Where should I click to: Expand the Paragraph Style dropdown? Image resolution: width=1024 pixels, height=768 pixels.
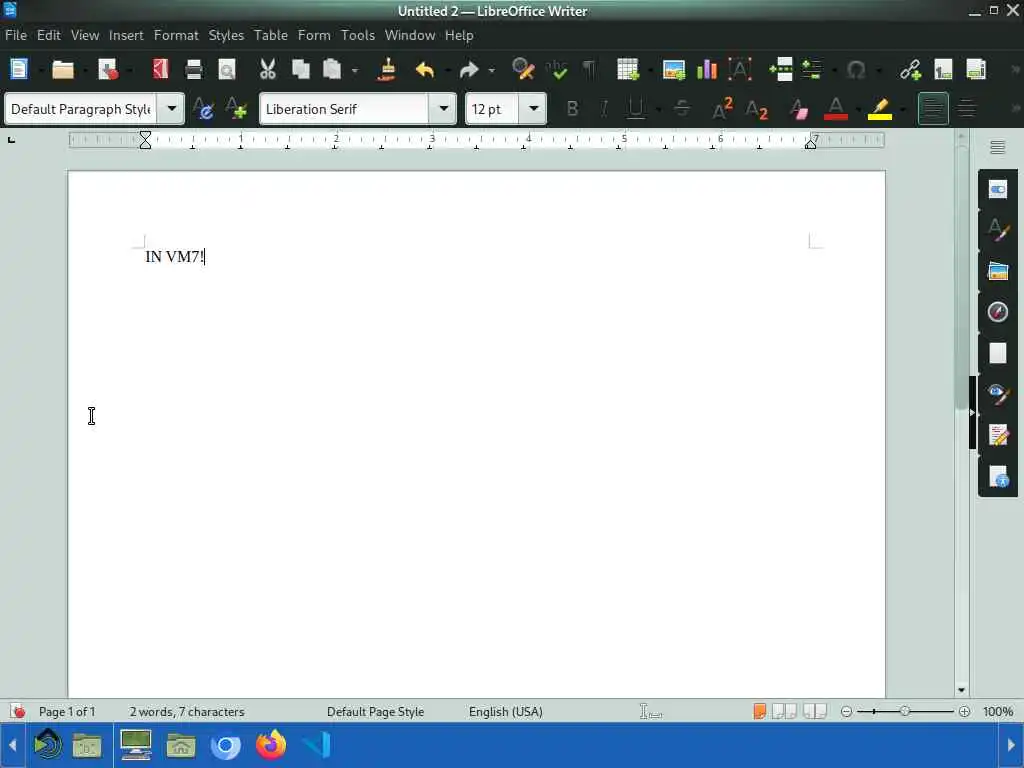pyautogui.click(x=172, y=108)
